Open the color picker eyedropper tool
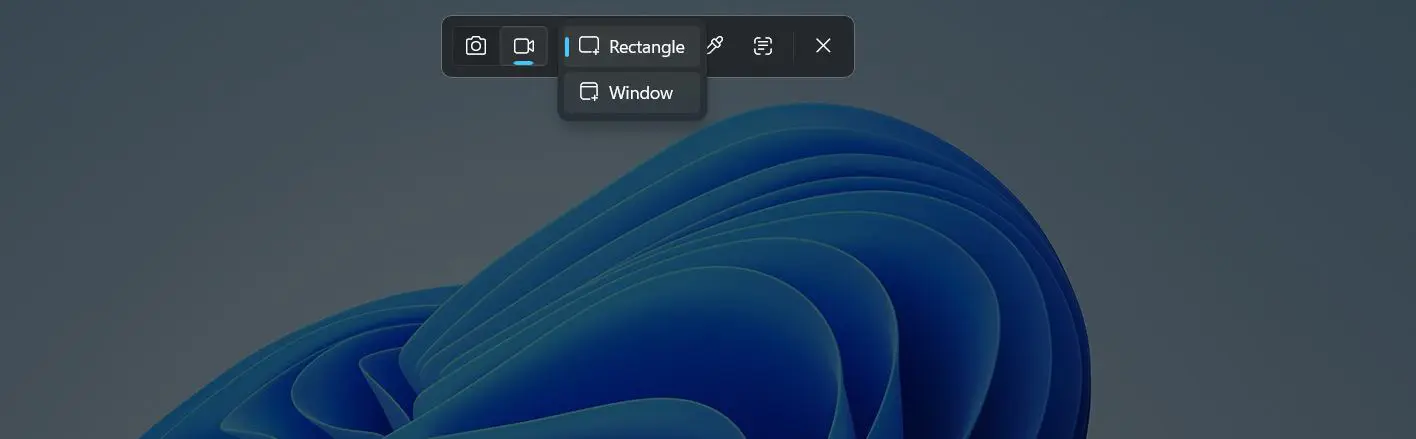 point(715,46)
